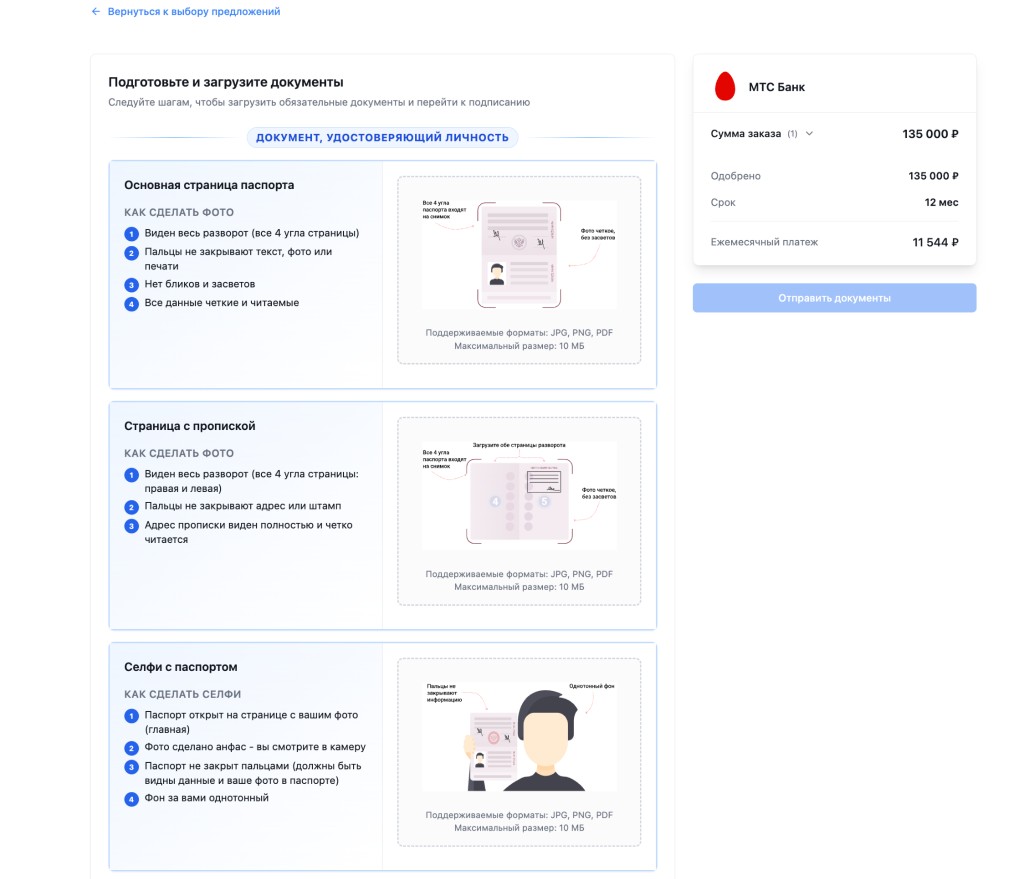Click the upload area under 'Основная страница паспорта'

(x=517, y=270)
